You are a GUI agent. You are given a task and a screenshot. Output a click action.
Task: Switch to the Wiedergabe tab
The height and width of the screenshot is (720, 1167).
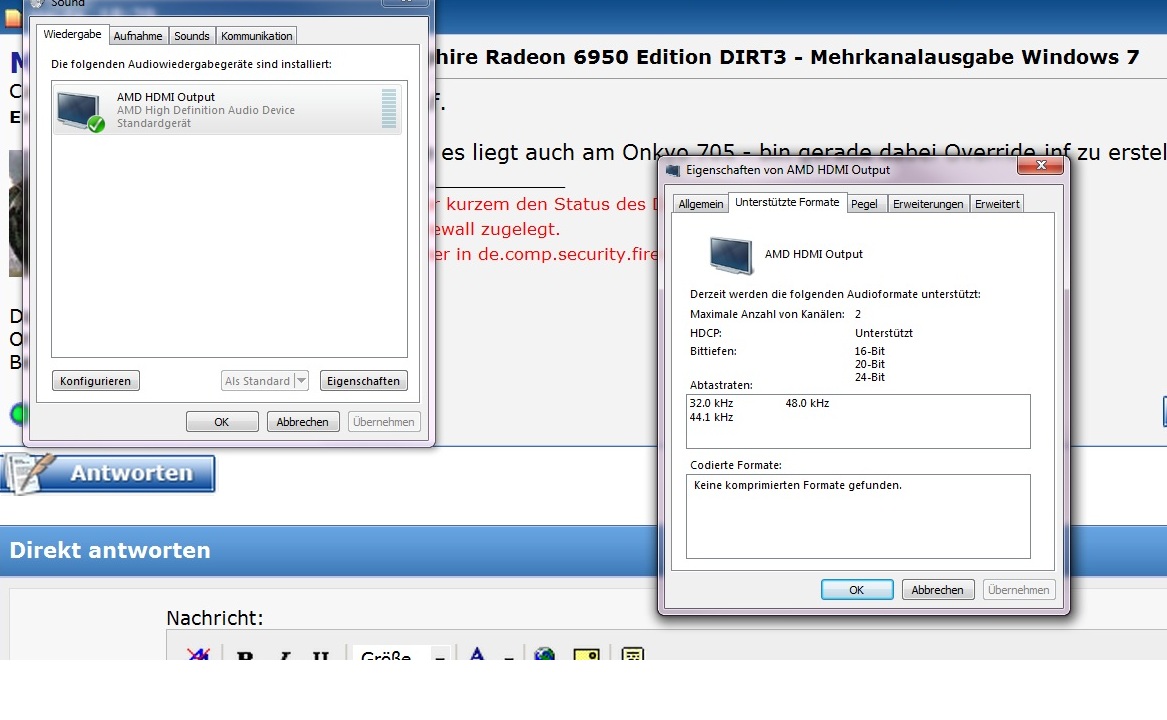(x=72, y=34)
